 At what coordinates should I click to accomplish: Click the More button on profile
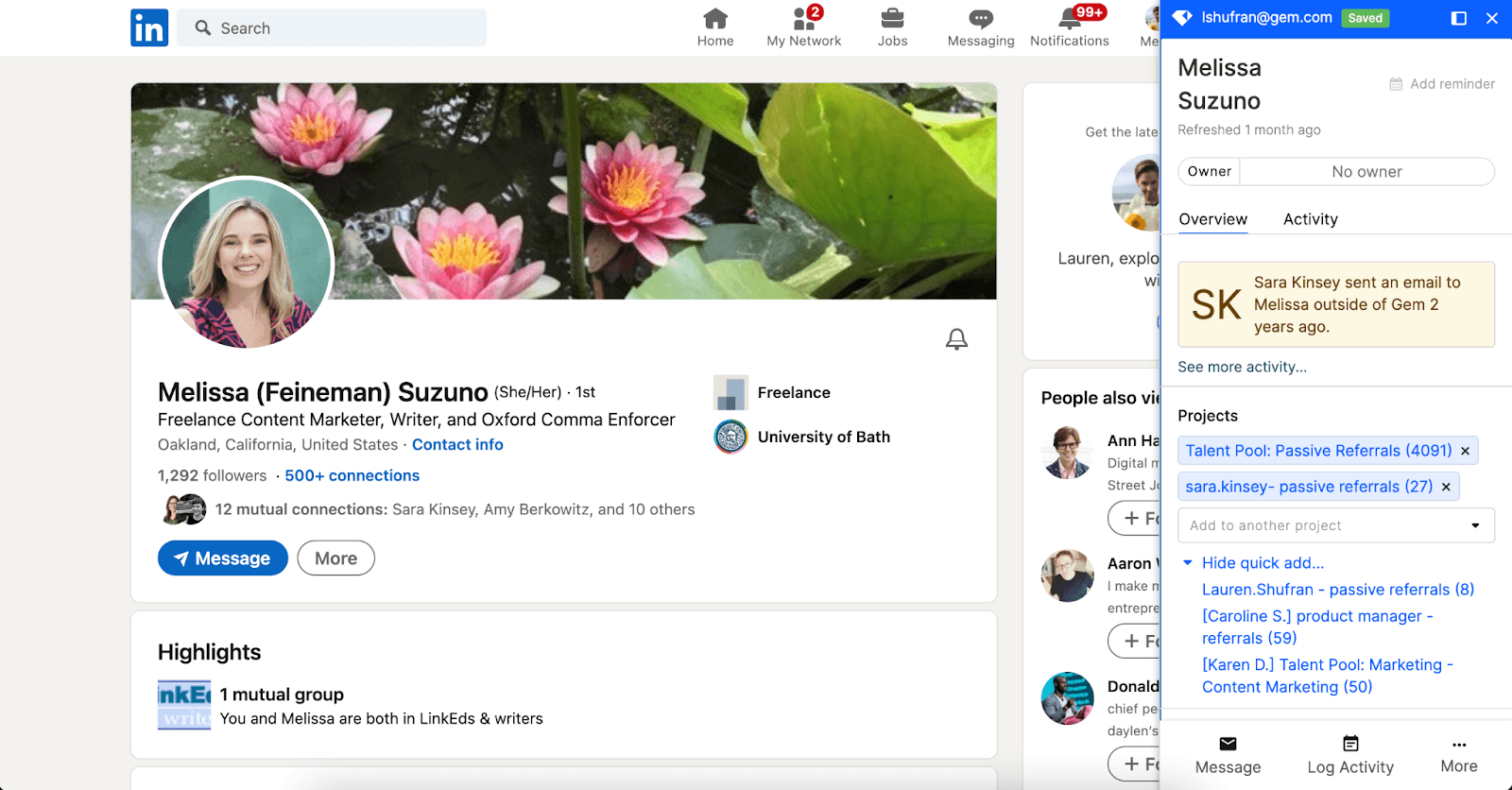click(x=336, y=558)
